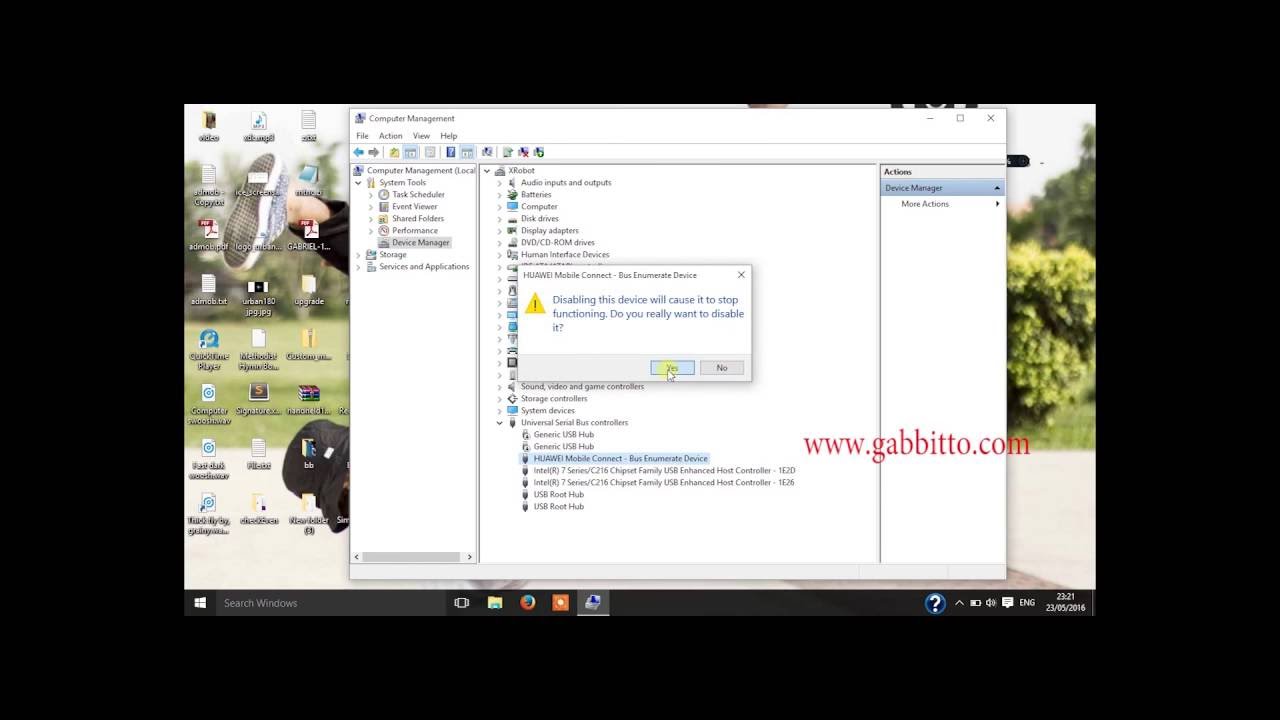Select the Display adapters category
Image resolution: width=1280 pixels, height=720 pixels.
coord(549,231)
